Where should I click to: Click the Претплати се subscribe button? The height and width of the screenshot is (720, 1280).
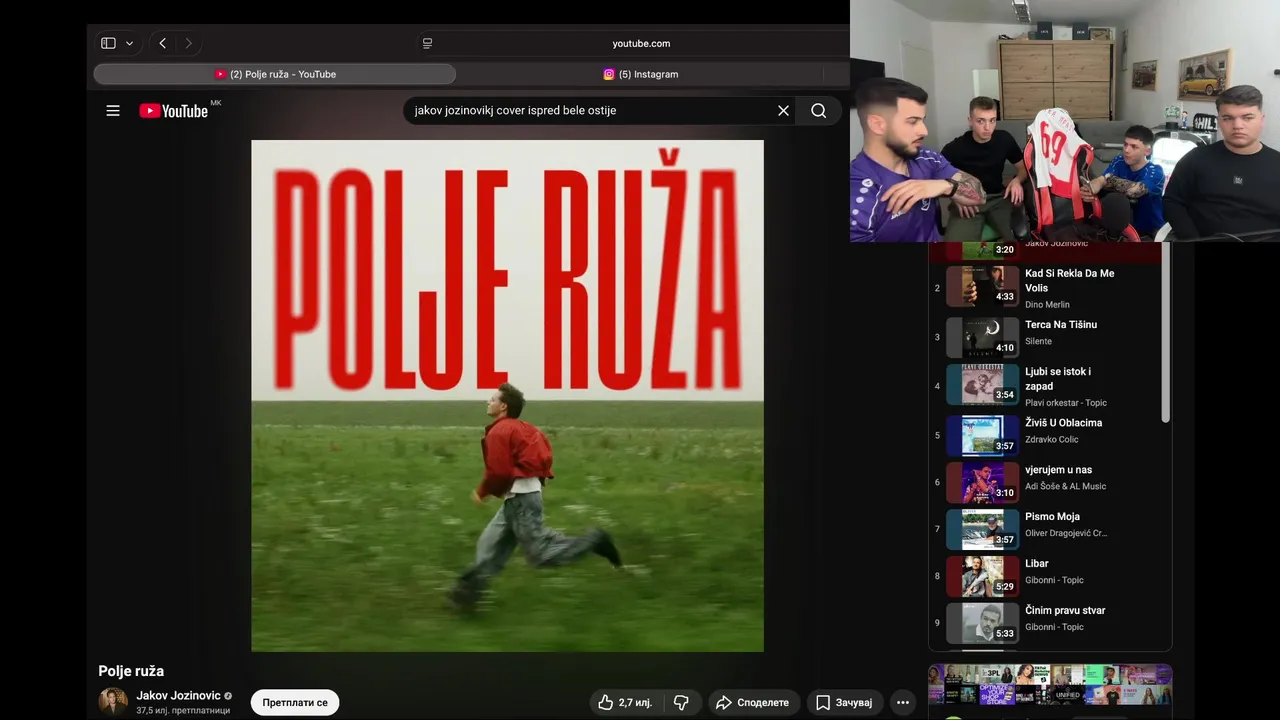[x=295, y=703]
